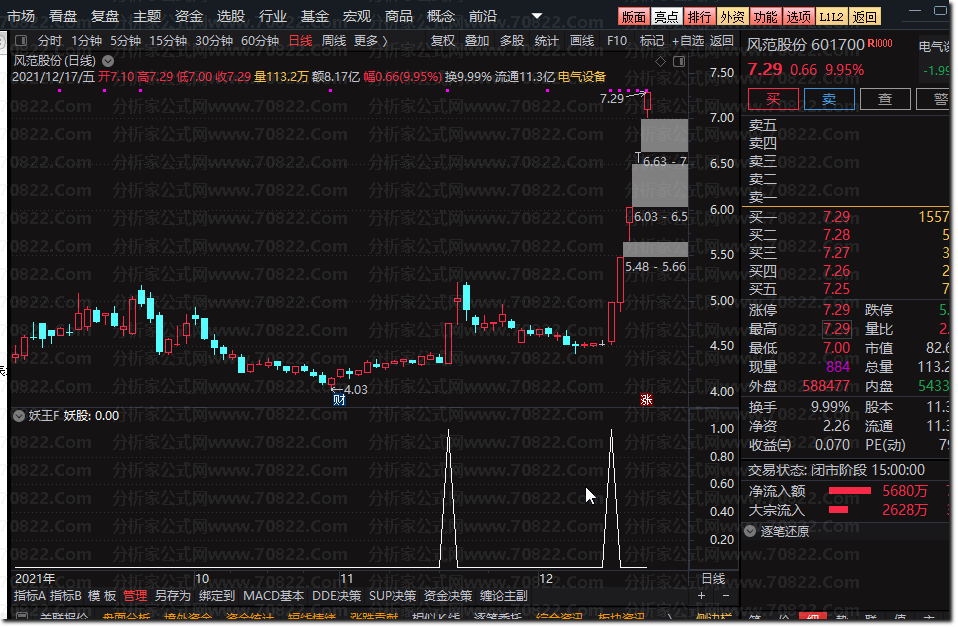This screenshot has width=958, height=627.
Task: Click the red 涨 marker icon
Action: (646, 400)
